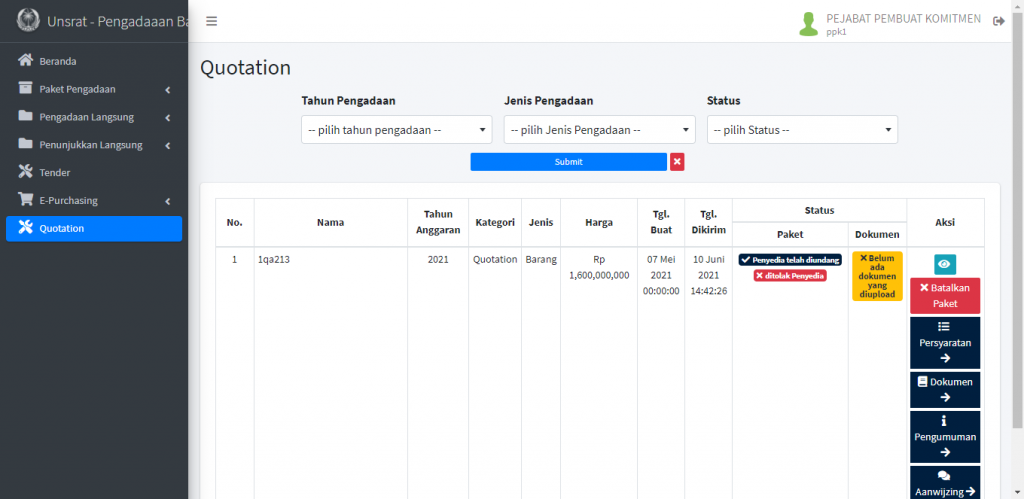Click the green user avatar icon
Image resolution: width=1024 pixels, height=499 pixels.
[808, 24]
